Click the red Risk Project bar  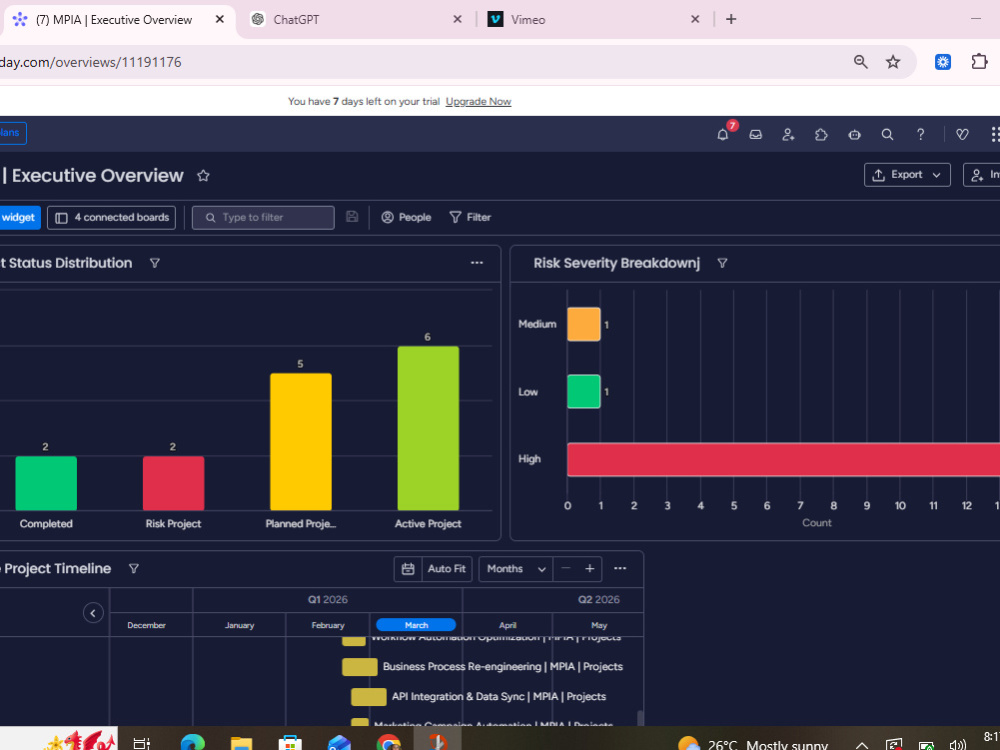click(x=173, y=483)
